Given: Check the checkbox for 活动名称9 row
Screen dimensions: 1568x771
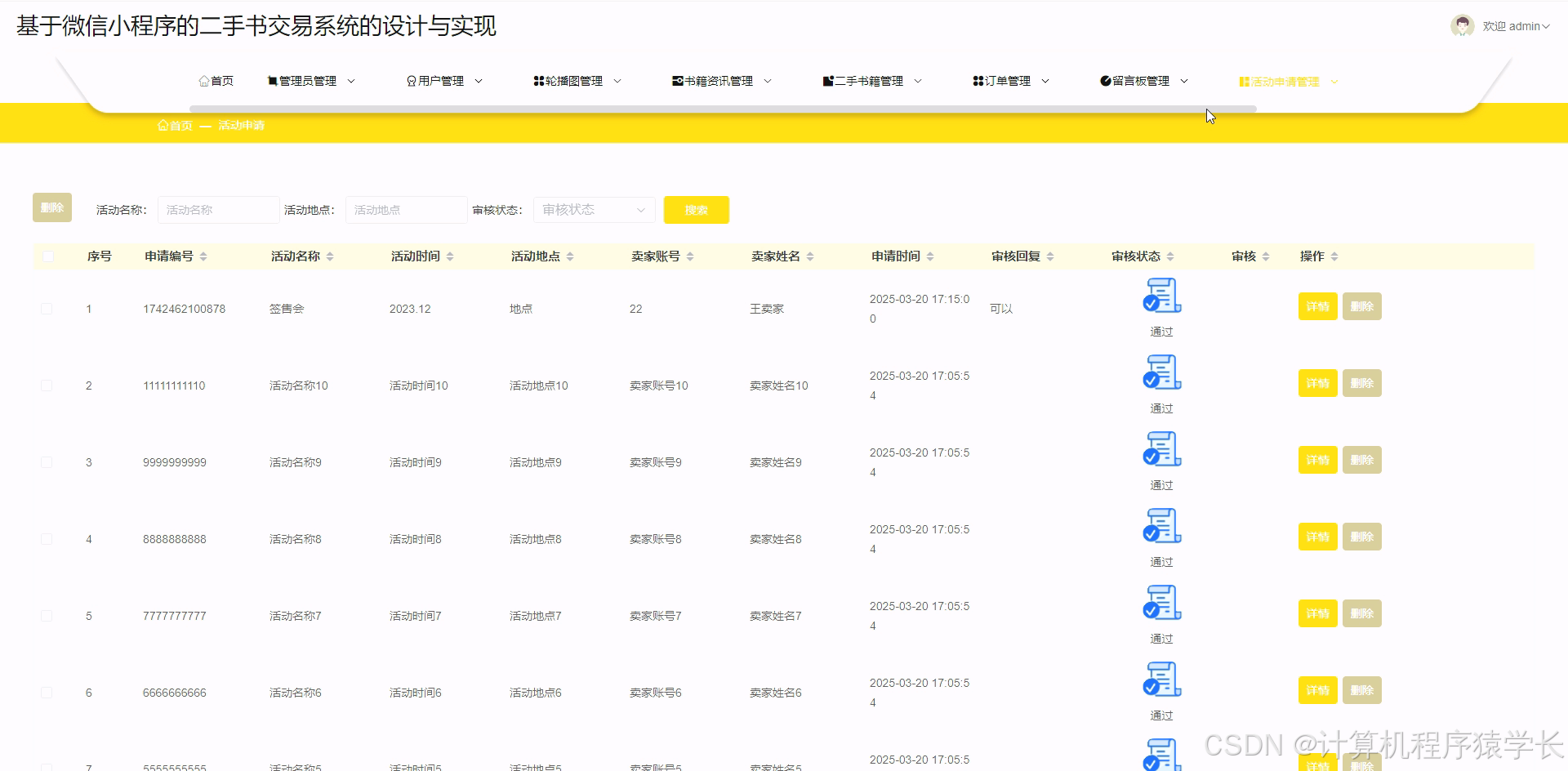Looking at the screenshot, I should pos(47,461).
